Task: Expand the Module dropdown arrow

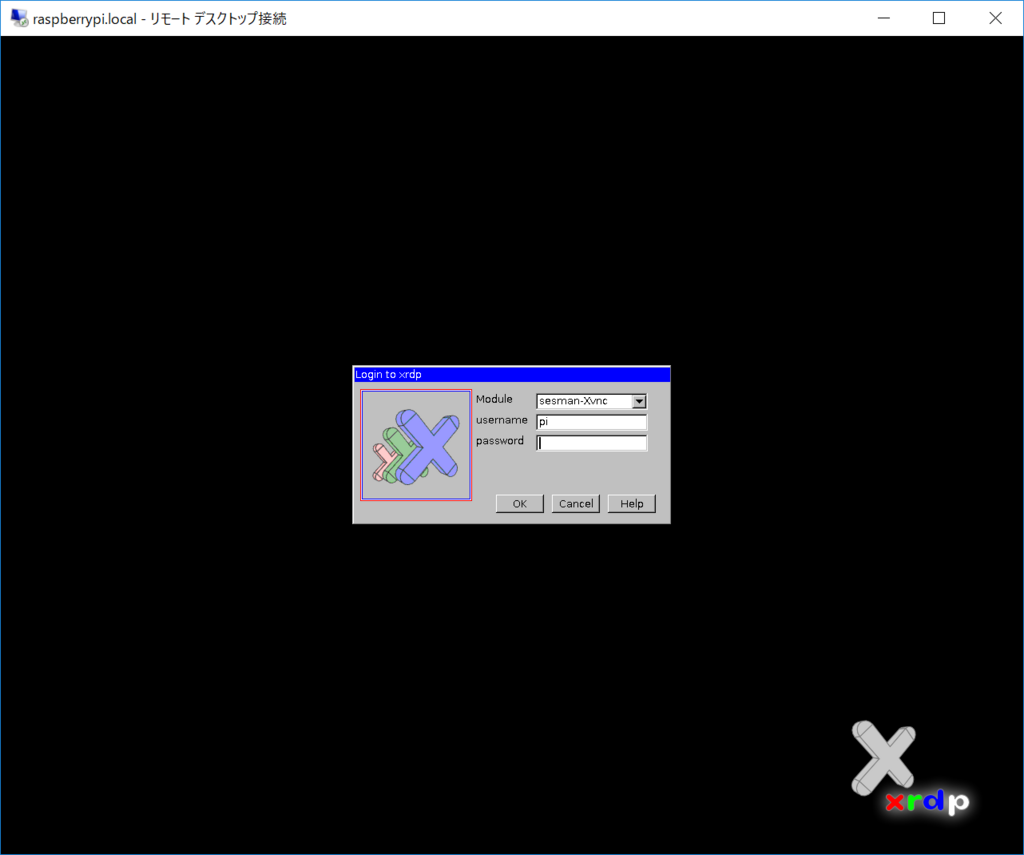Action: tap(639, 401)
